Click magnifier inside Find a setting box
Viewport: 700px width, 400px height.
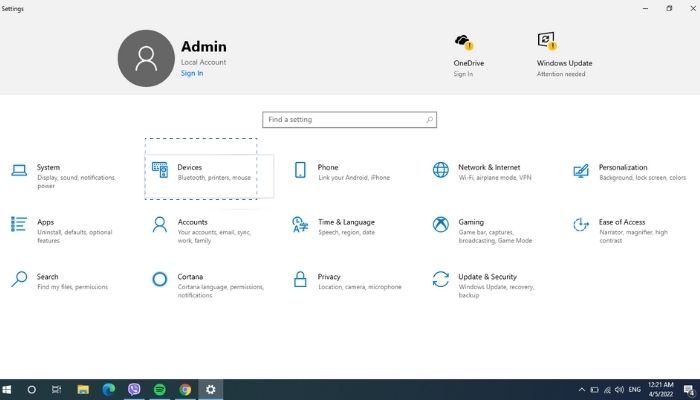click(429, 120)
